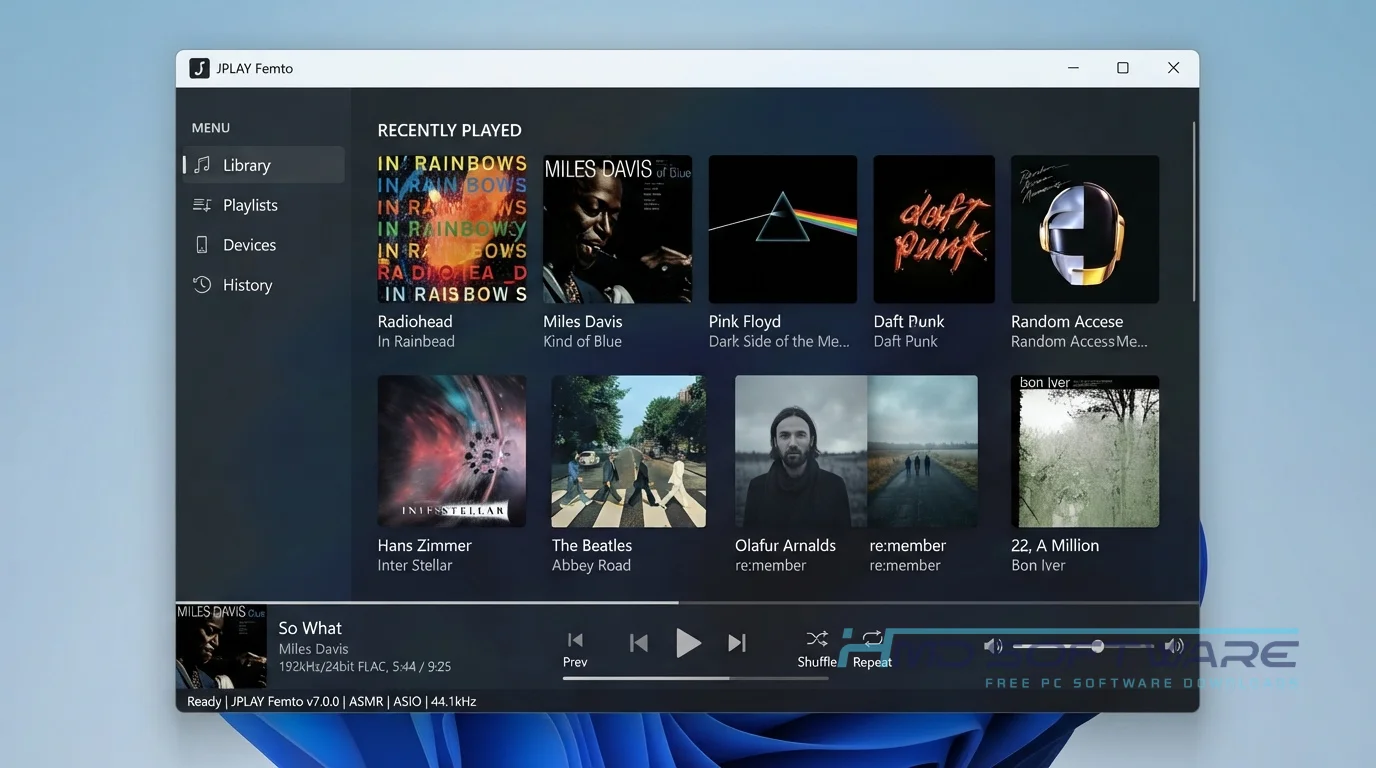This screenshot has height=768, width=1376.
Task: Select Library menu item
Action: pos(264,165)
